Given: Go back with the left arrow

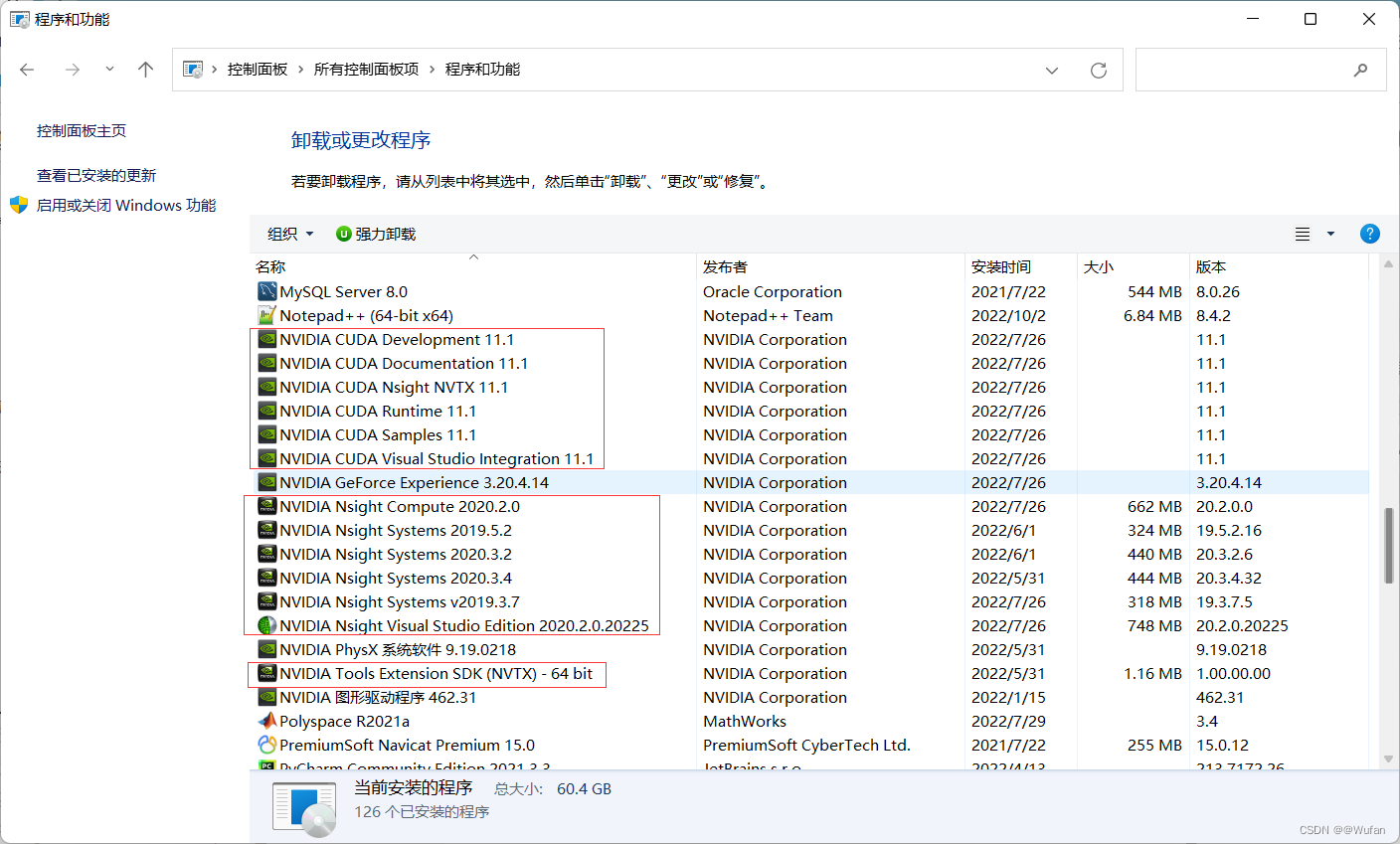Looking at the screenshot, I should (27, 70).
